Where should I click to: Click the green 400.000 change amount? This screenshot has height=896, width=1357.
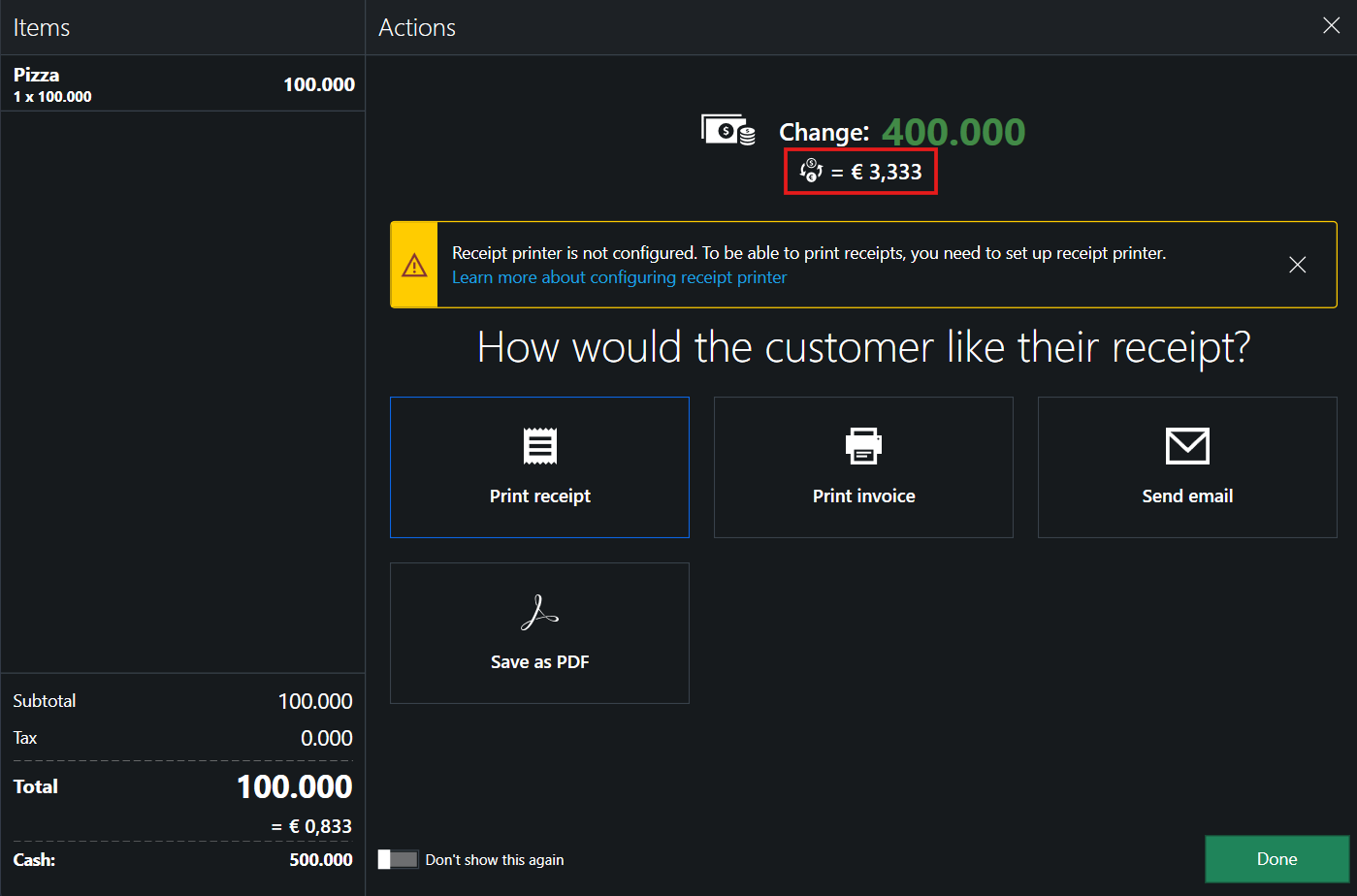click(x=953, y=132)
